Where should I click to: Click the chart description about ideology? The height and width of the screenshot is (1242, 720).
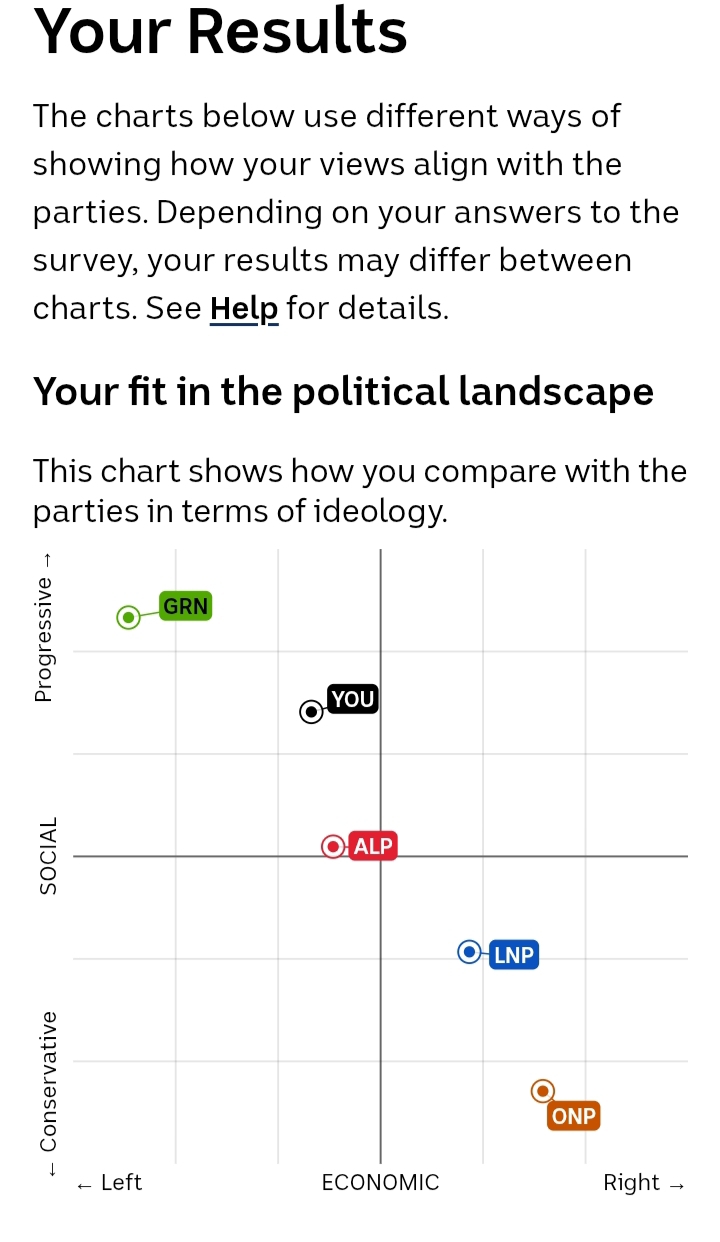(x=360, y=490)
